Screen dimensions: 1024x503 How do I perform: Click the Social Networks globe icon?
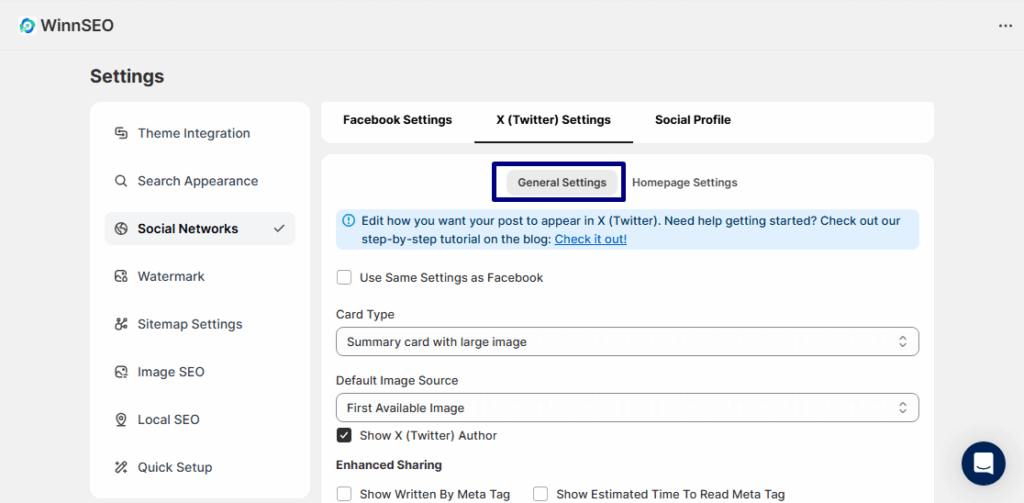pyautogui.click(x=121, y=229)
